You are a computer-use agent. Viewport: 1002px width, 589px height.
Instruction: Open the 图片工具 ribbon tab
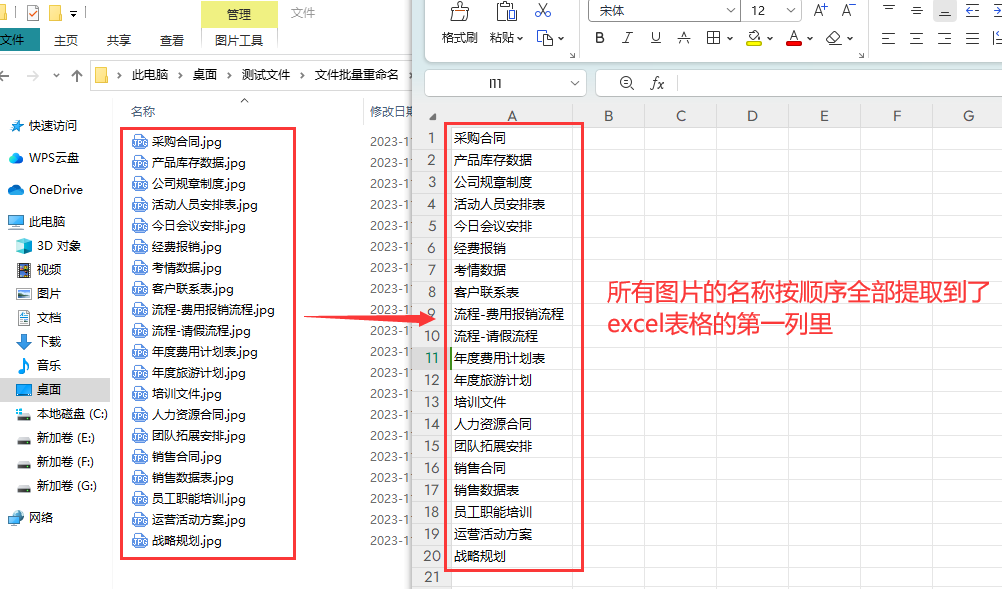pos(239,41)
